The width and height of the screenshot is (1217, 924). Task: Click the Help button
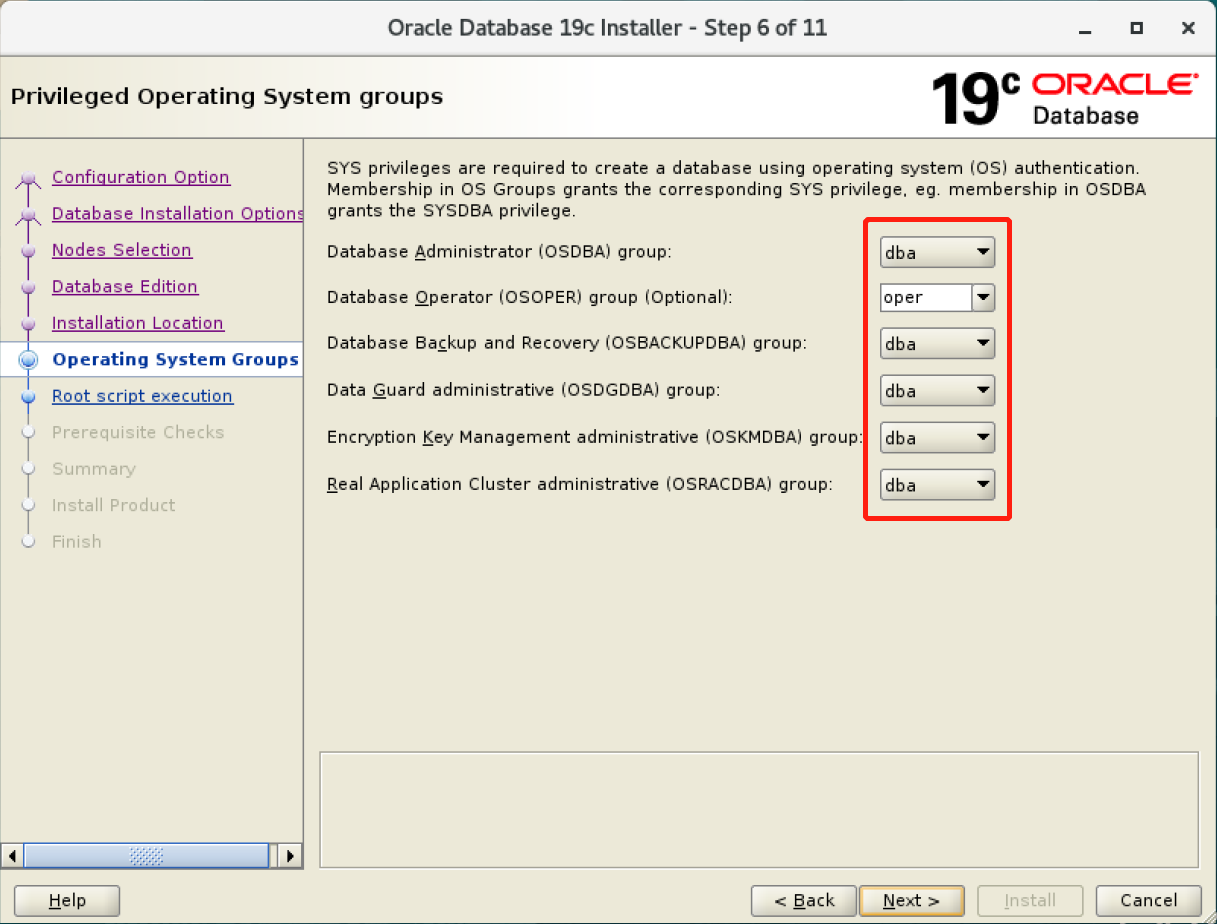coord(67,901)
